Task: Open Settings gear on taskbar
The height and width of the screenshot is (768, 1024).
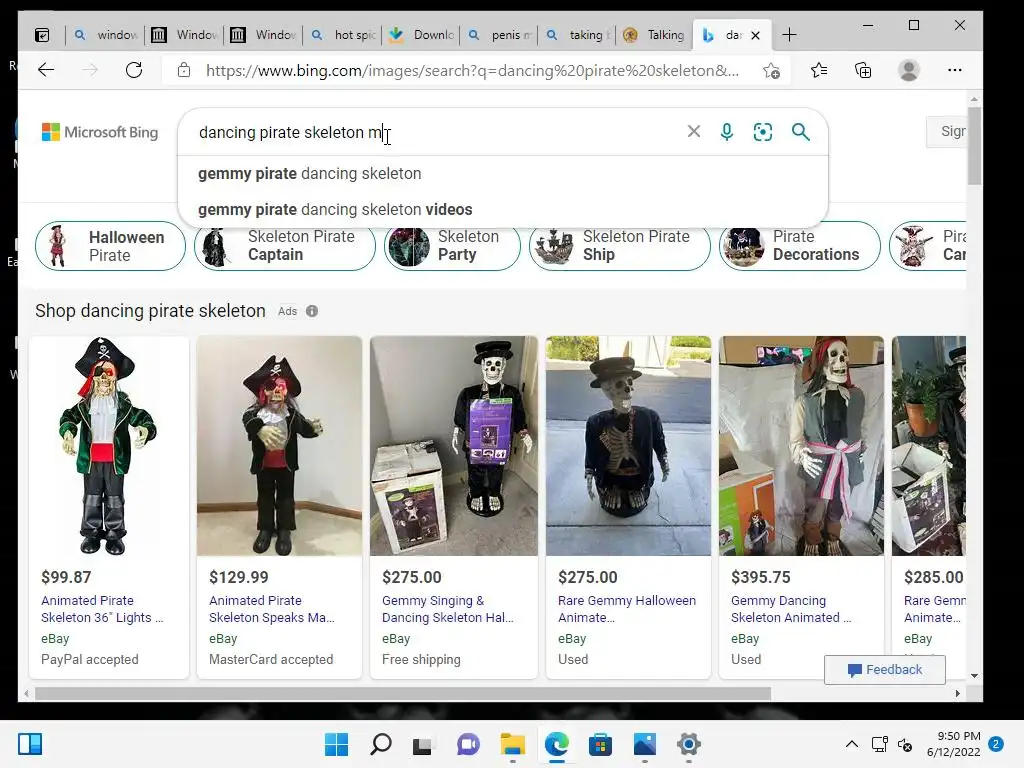Action: (688, 744)
